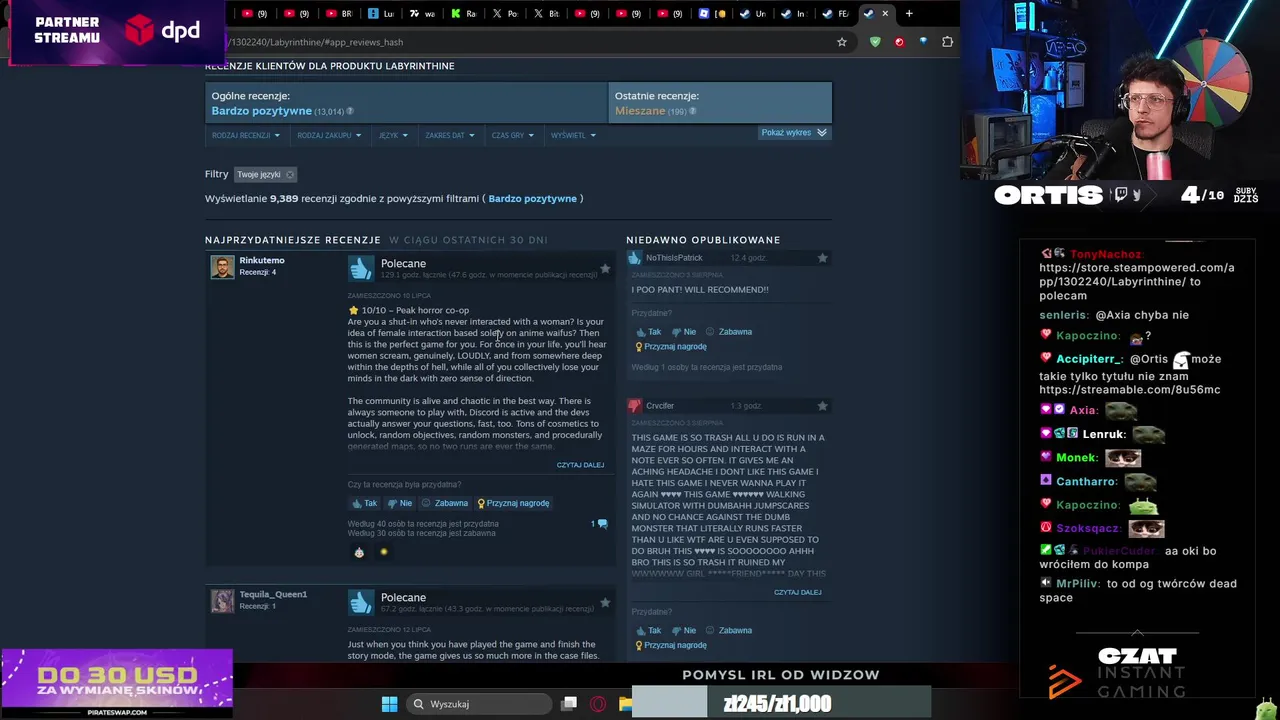Click the star icon on Tequila_Queen1's review

tap(605, 602)
